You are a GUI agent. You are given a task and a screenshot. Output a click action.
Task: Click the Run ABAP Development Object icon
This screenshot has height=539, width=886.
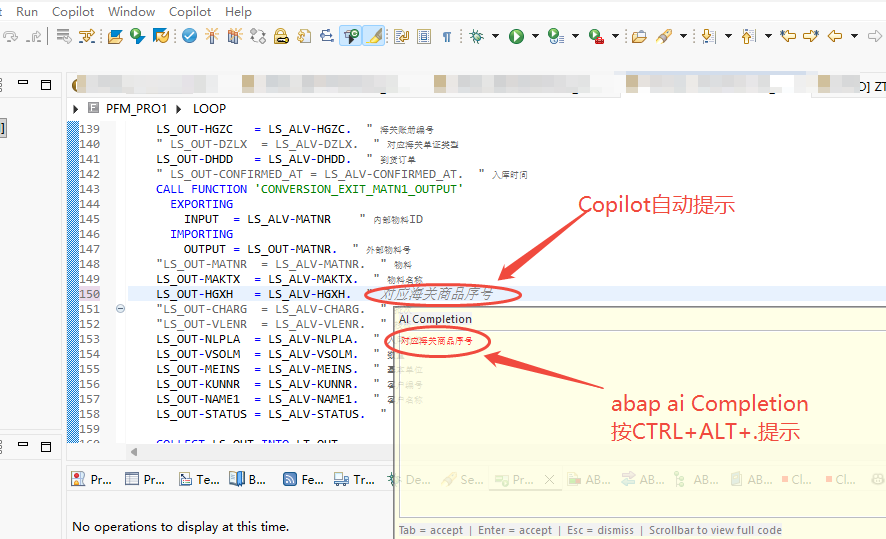point(137,37)
